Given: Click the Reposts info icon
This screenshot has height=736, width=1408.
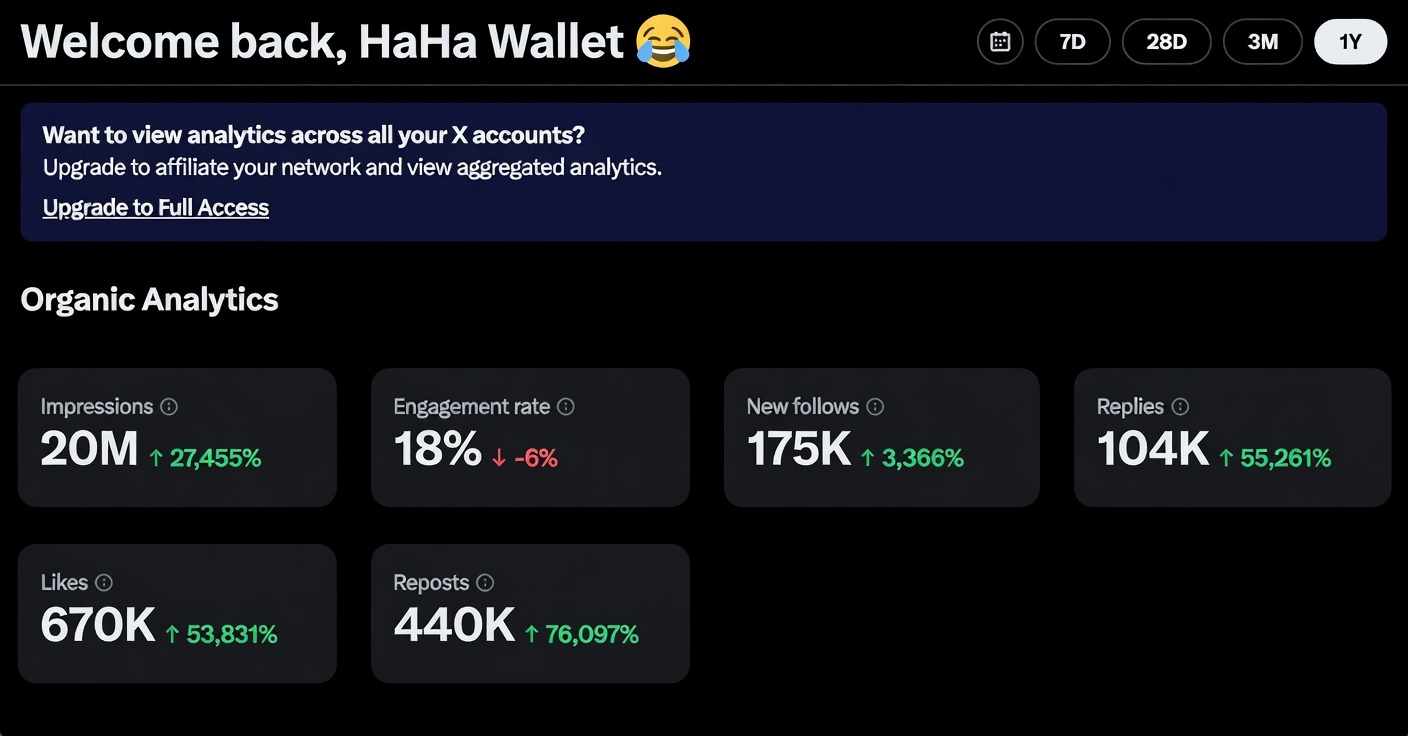Looking at the screenshot, I should 484,583.
